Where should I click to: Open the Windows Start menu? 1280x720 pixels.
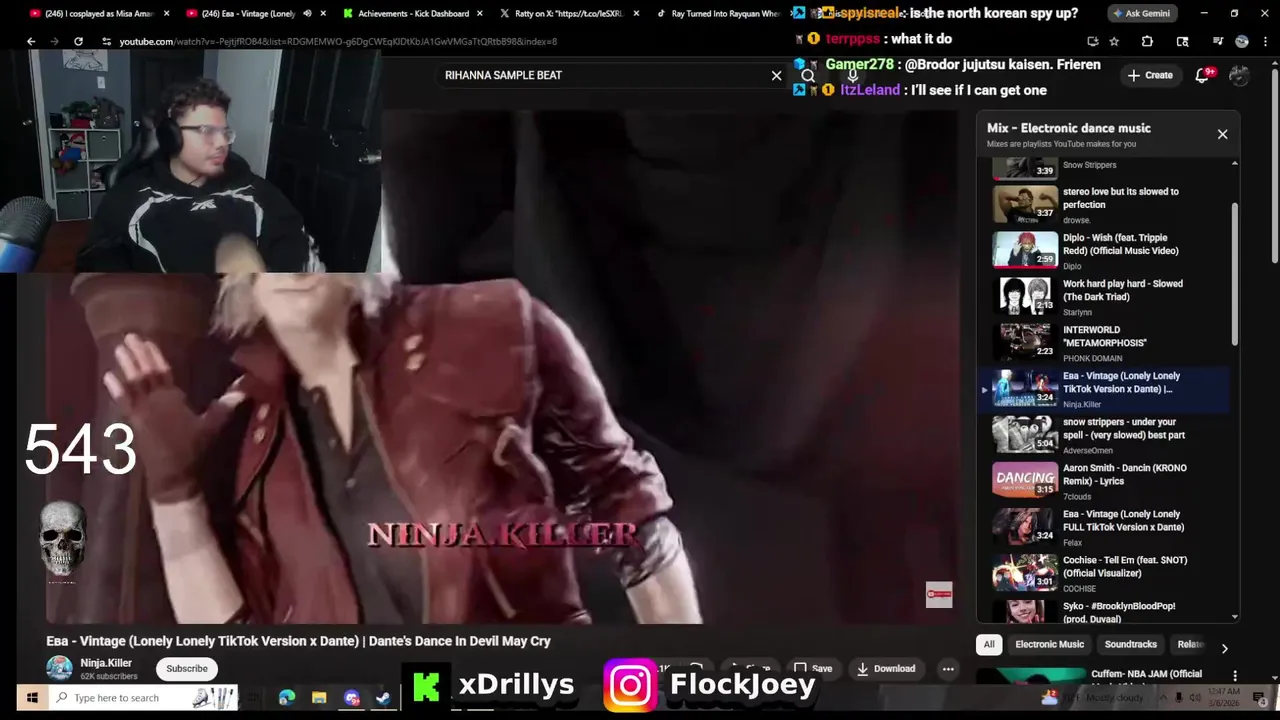pos(32,697)
